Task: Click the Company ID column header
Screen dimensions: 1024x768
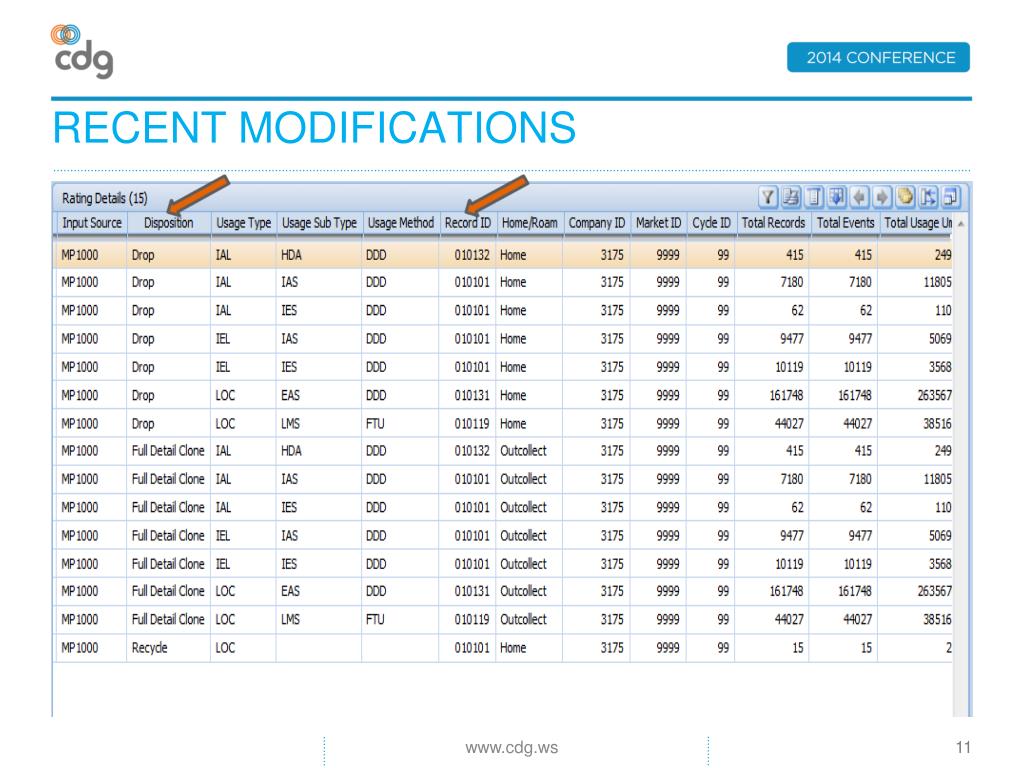Action: (596, 223)
